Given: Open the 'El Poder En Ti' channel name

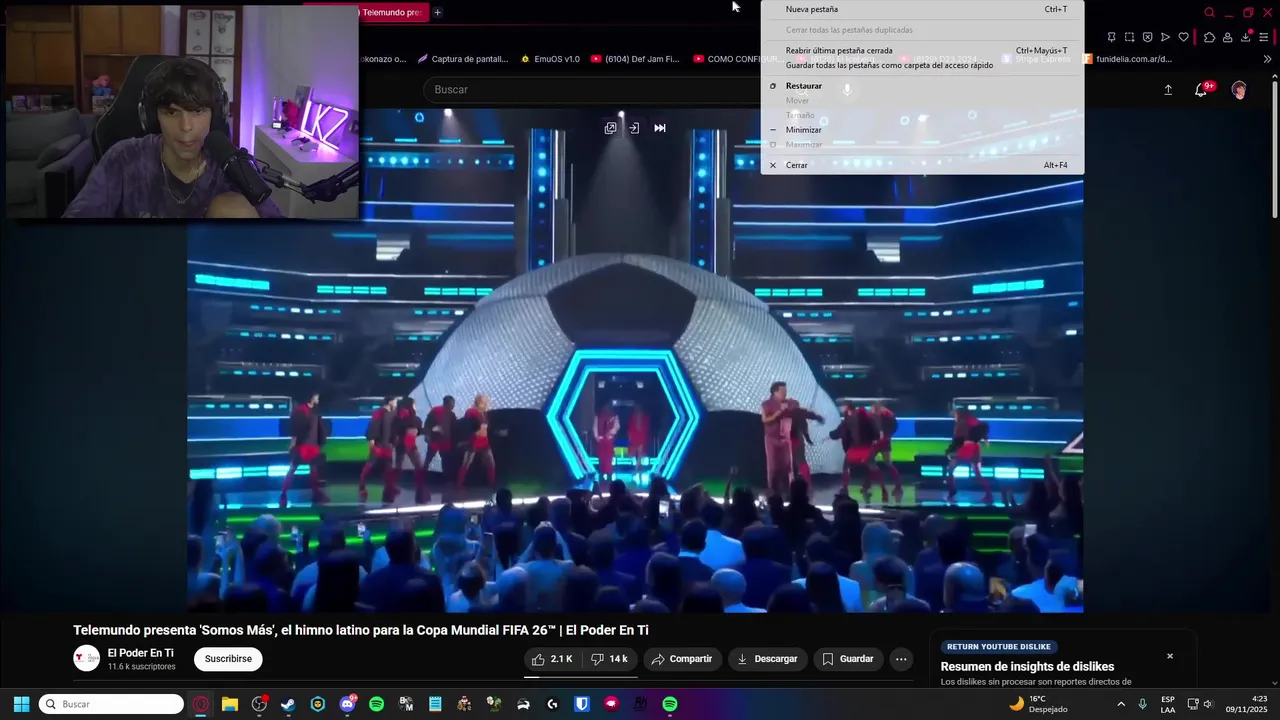Looking at the screenshot, I should coord(141,653).
